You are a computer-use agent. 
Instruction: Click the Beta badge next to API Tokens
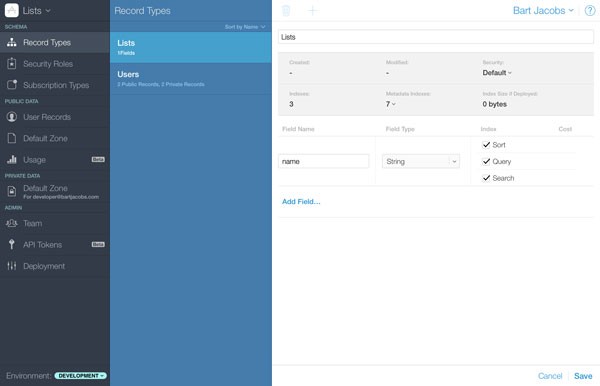point(98,244)
